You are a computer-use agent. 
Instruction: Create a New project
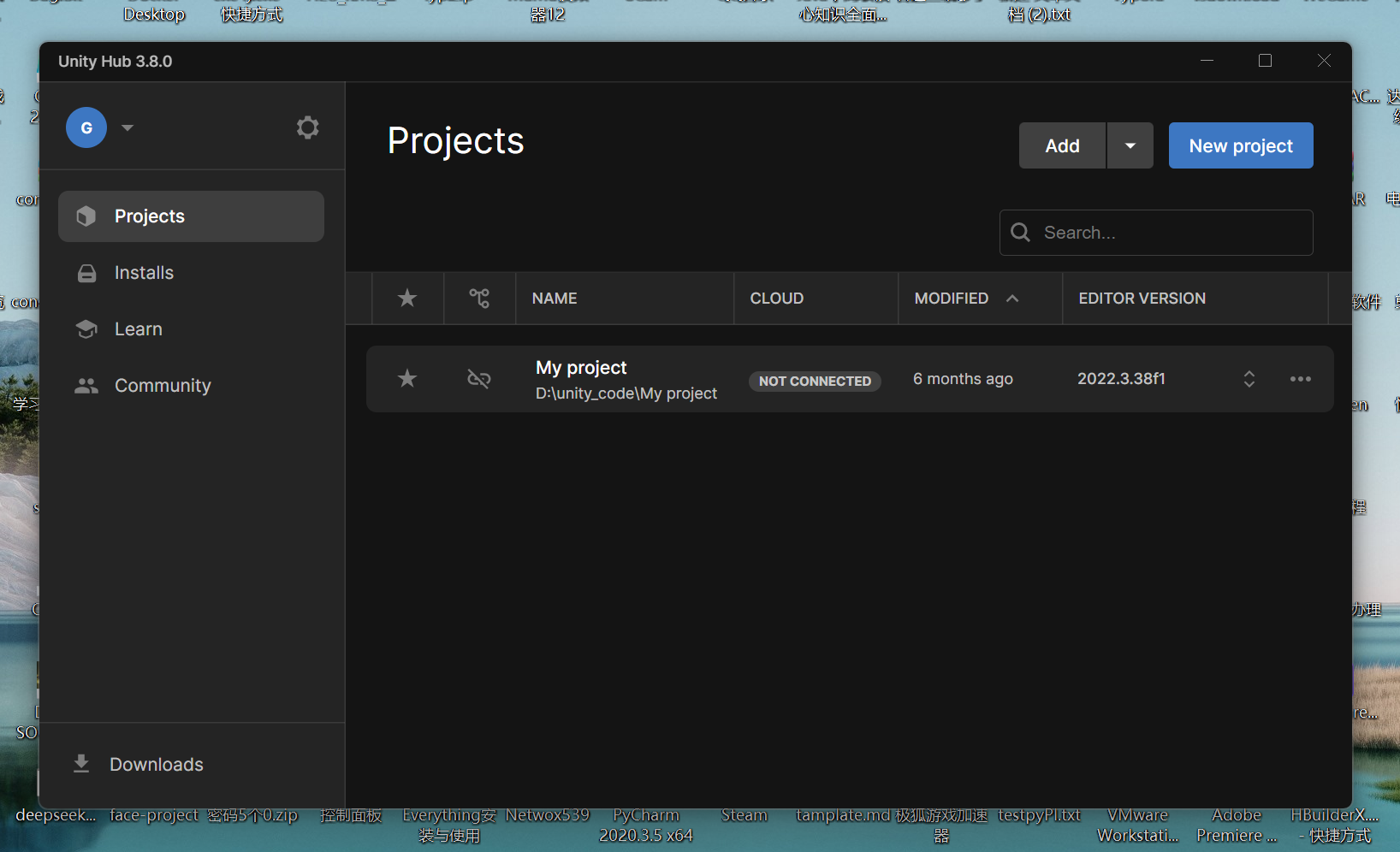(x=1241, y=145)
